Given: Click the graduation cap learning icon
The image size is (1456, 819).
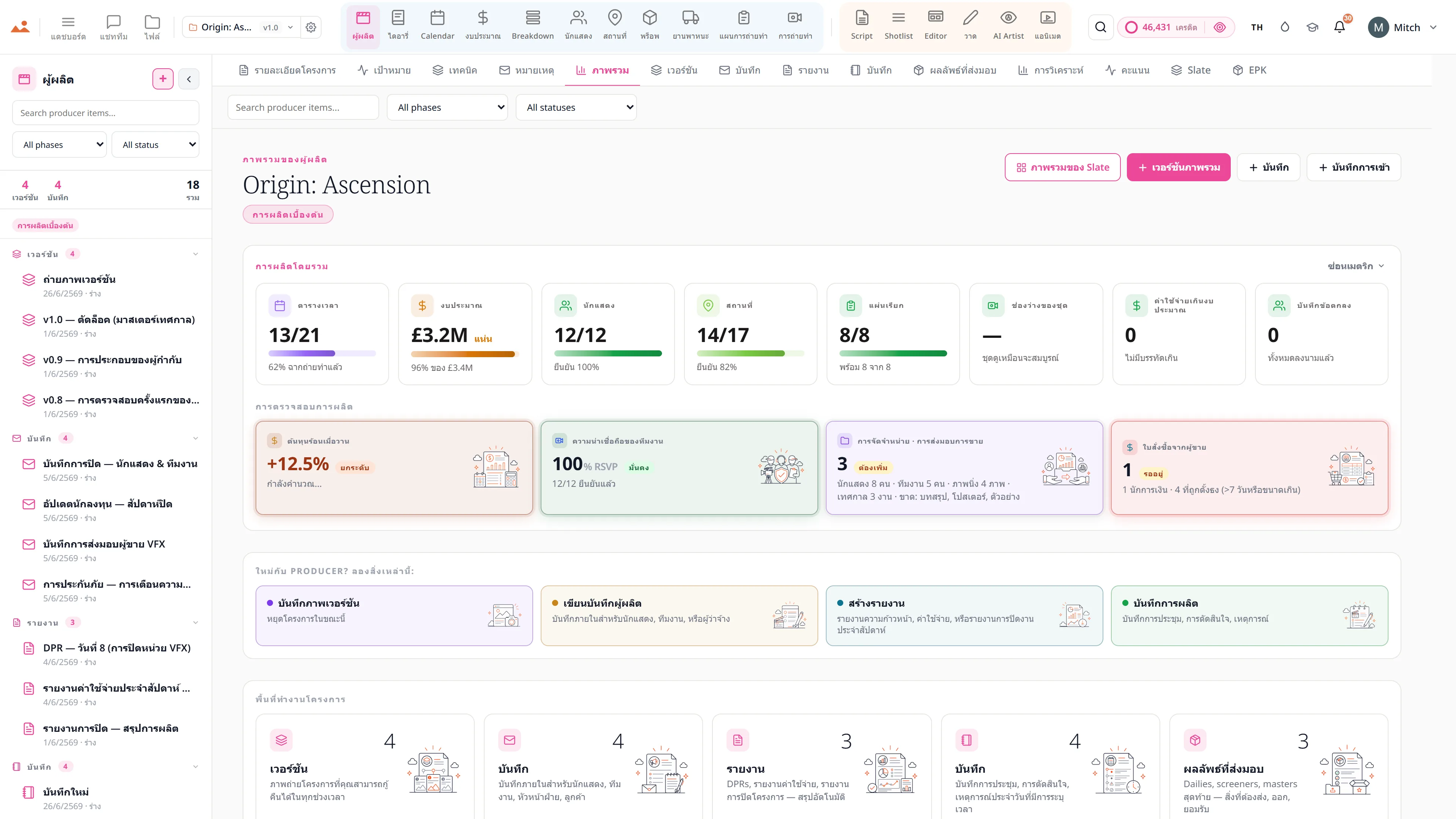Looking at the screenshot, I should [1312, 27].
